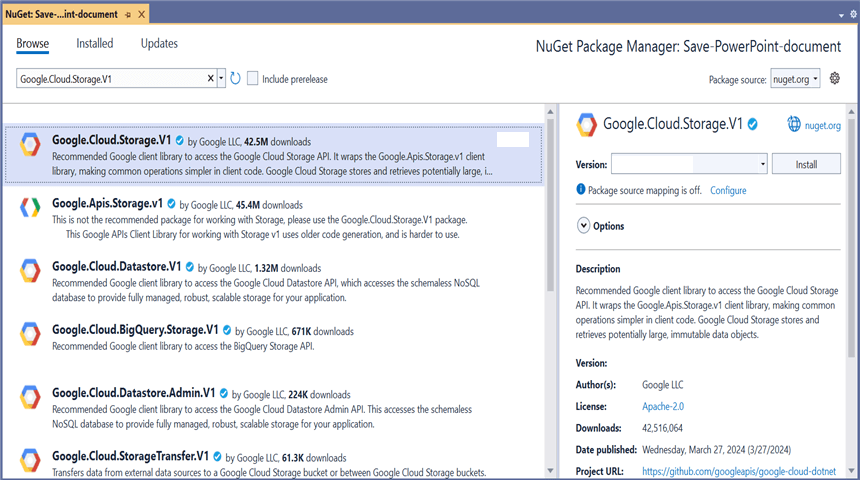
Task: Expand the Options section
Action: [x=583, y=225]
